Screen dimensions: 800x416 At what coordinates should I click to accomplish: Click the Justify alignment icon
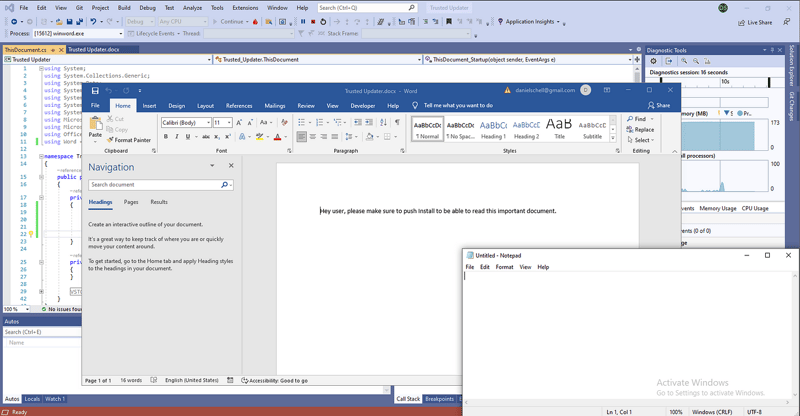335,136
